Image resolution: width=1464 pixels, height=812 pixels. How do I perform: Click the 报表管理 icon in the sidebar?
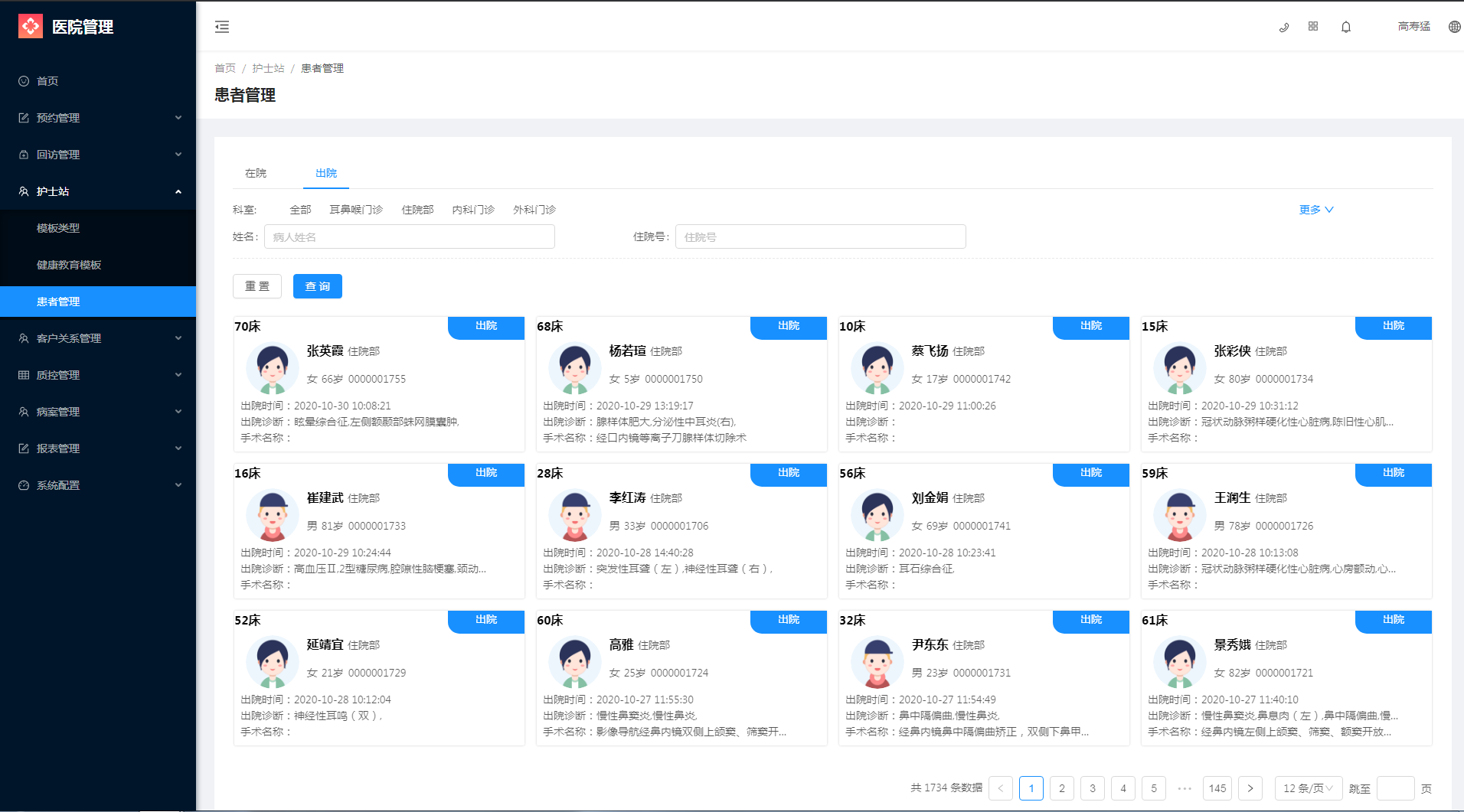[x=24, y=448]
